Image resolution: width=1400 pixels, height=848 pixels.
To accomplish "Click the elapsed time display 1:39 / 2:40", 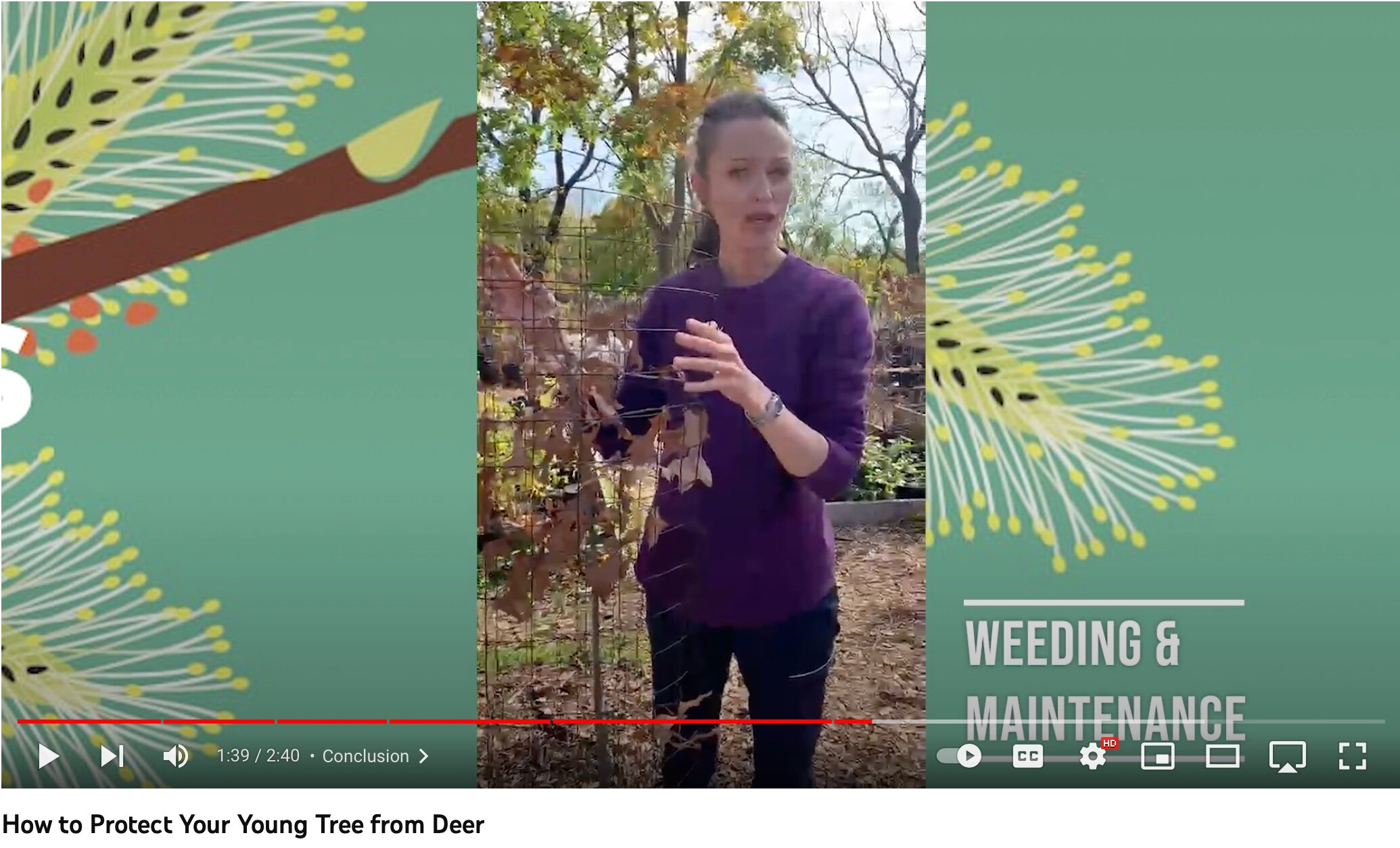I will pyautogui.click(x=258, y=755).
